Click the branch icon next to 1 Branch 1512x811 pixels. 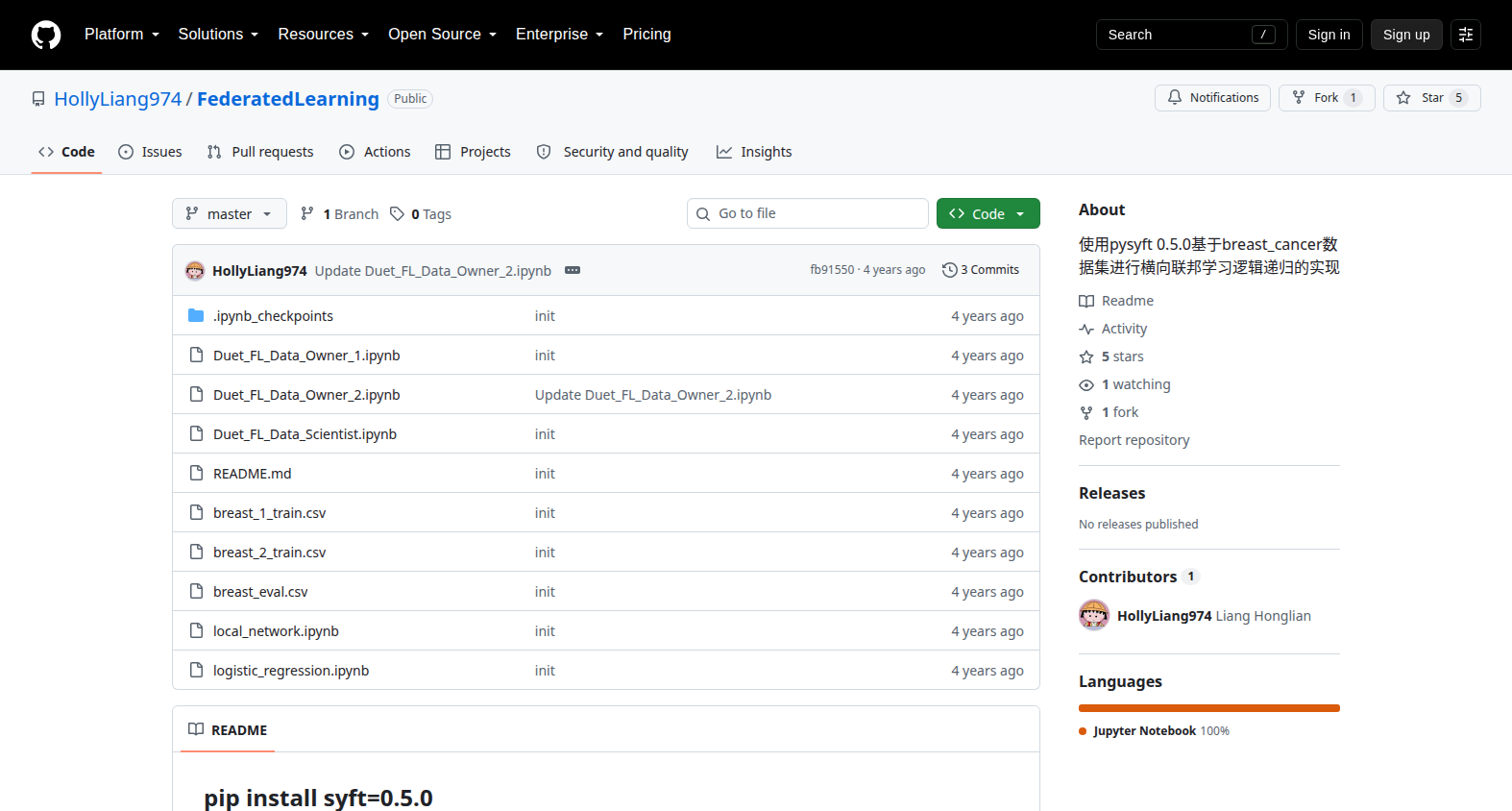pyautogui.click(x=307, y=213)
